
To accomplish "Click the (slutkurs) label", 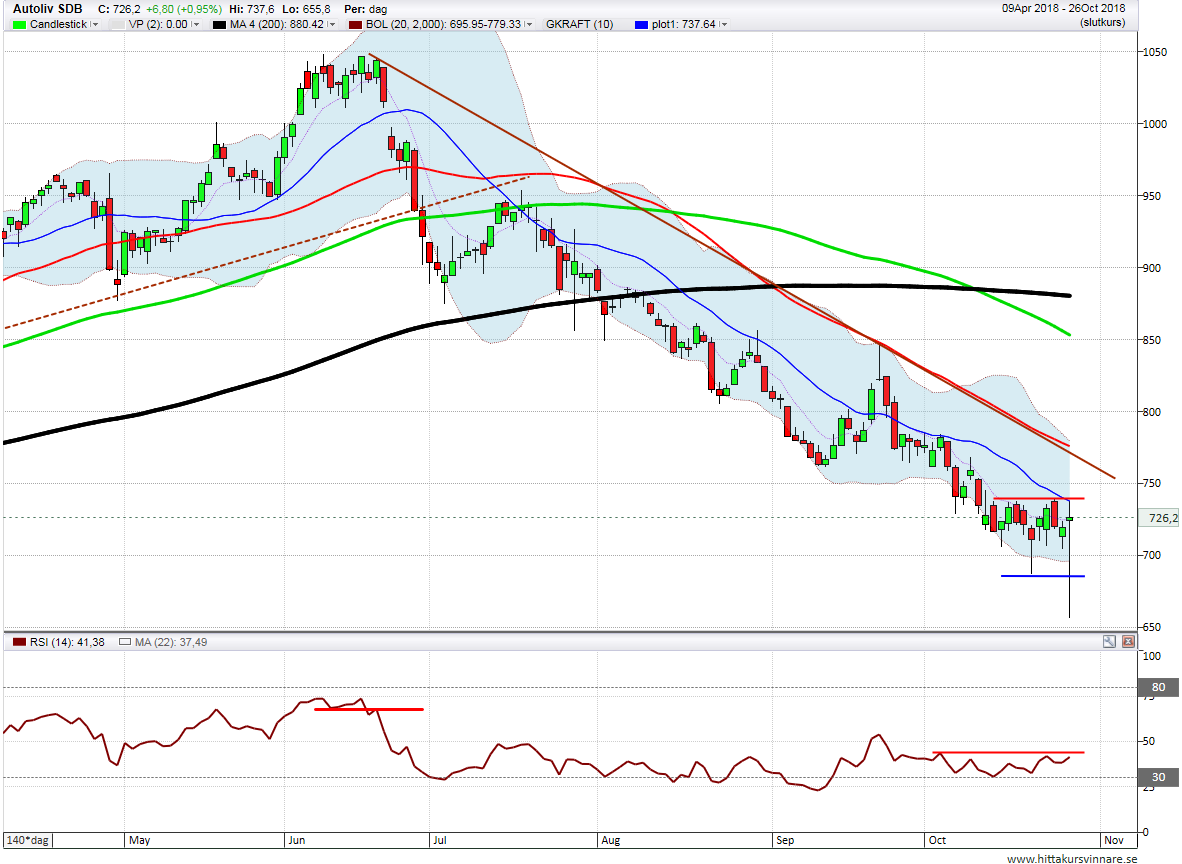I will pos(1102,23).
